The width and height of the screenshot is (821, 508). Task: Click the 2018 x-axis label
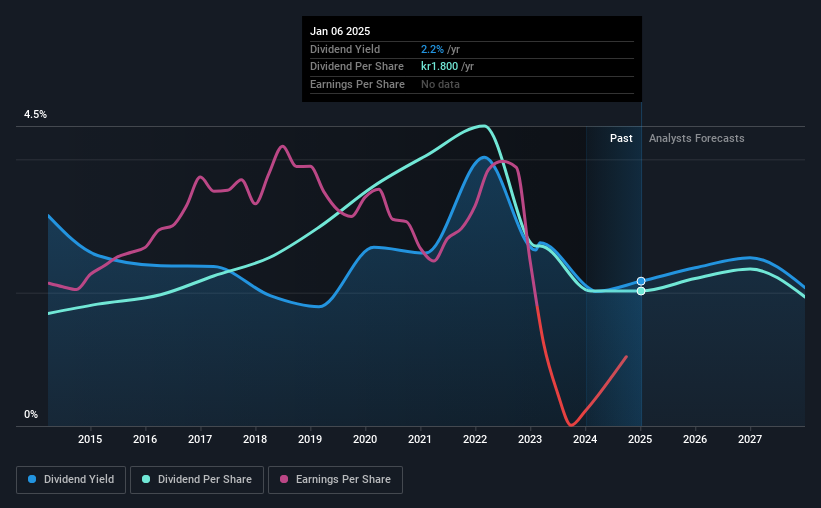(255, 439)
